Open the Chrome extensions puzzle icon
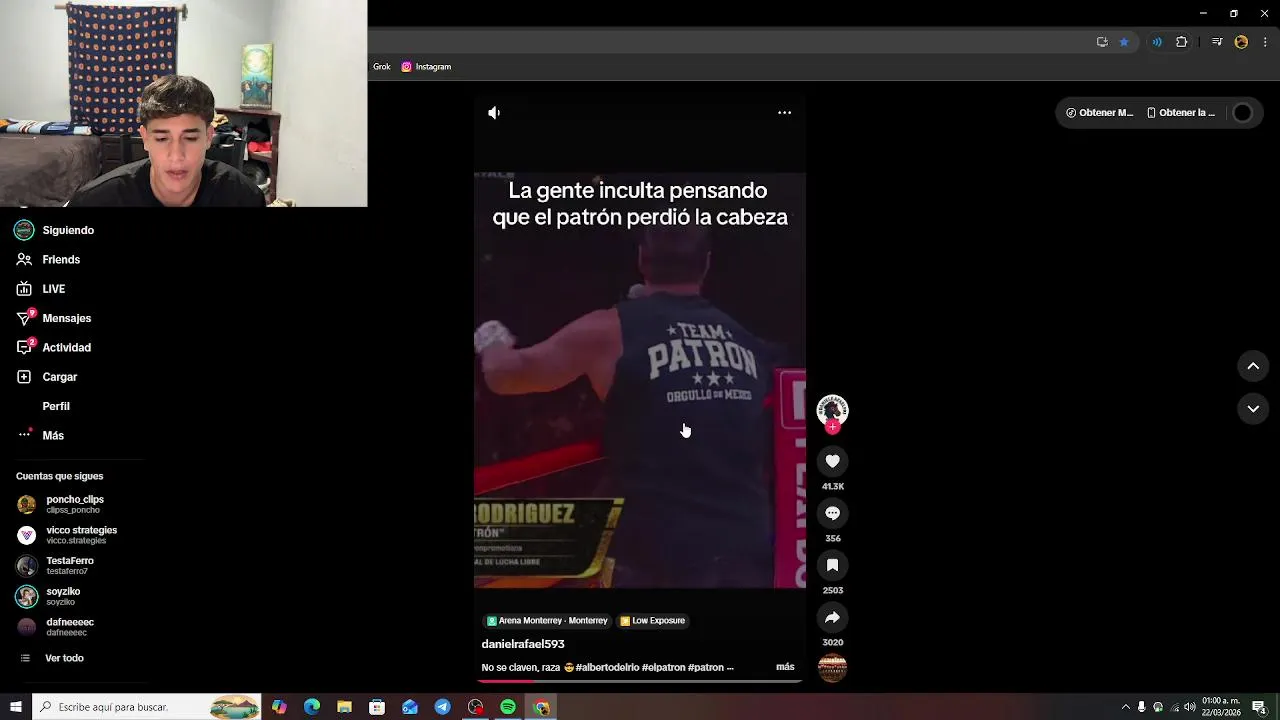The width and height of the screenshot is (1280, 720). (1182, 42)
